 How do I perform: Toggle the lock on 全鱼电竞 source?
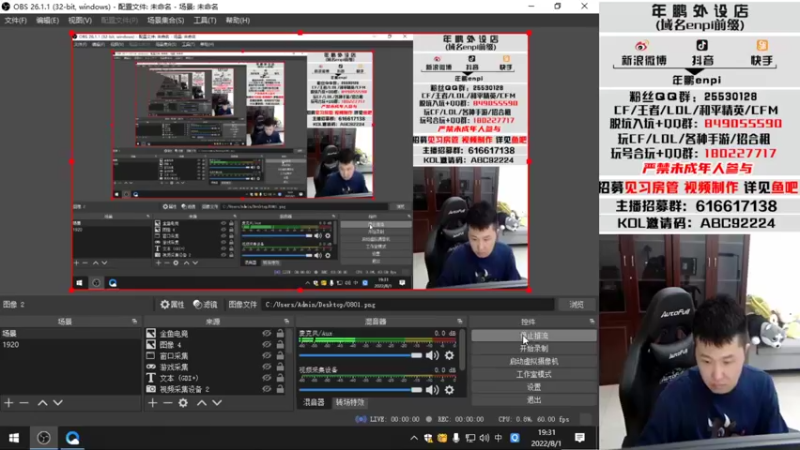point(280,333)
